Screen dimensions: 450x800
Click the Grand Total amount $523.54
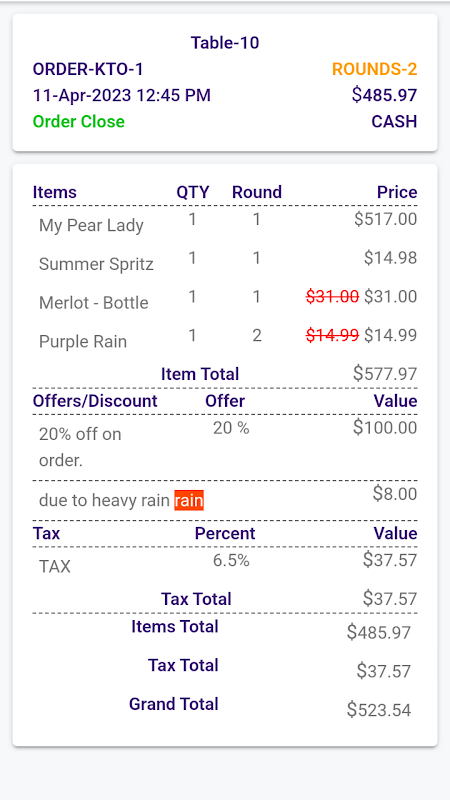[x=379, y=710]
